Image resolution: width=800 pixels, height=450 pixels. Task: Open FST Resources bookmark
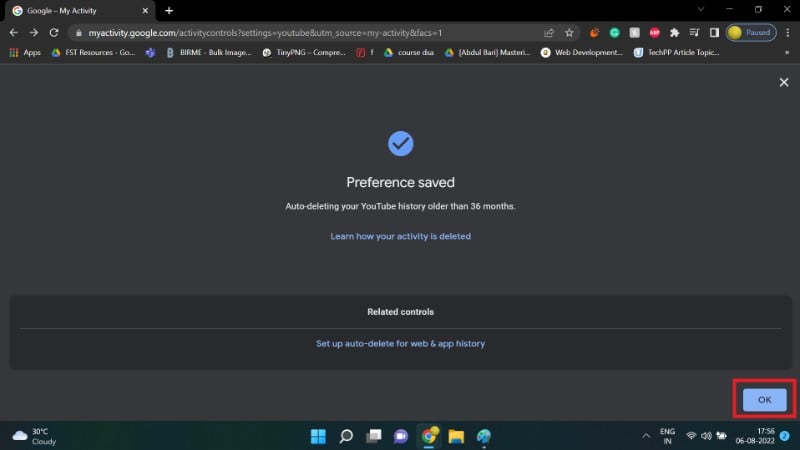(x=93, y=52)
